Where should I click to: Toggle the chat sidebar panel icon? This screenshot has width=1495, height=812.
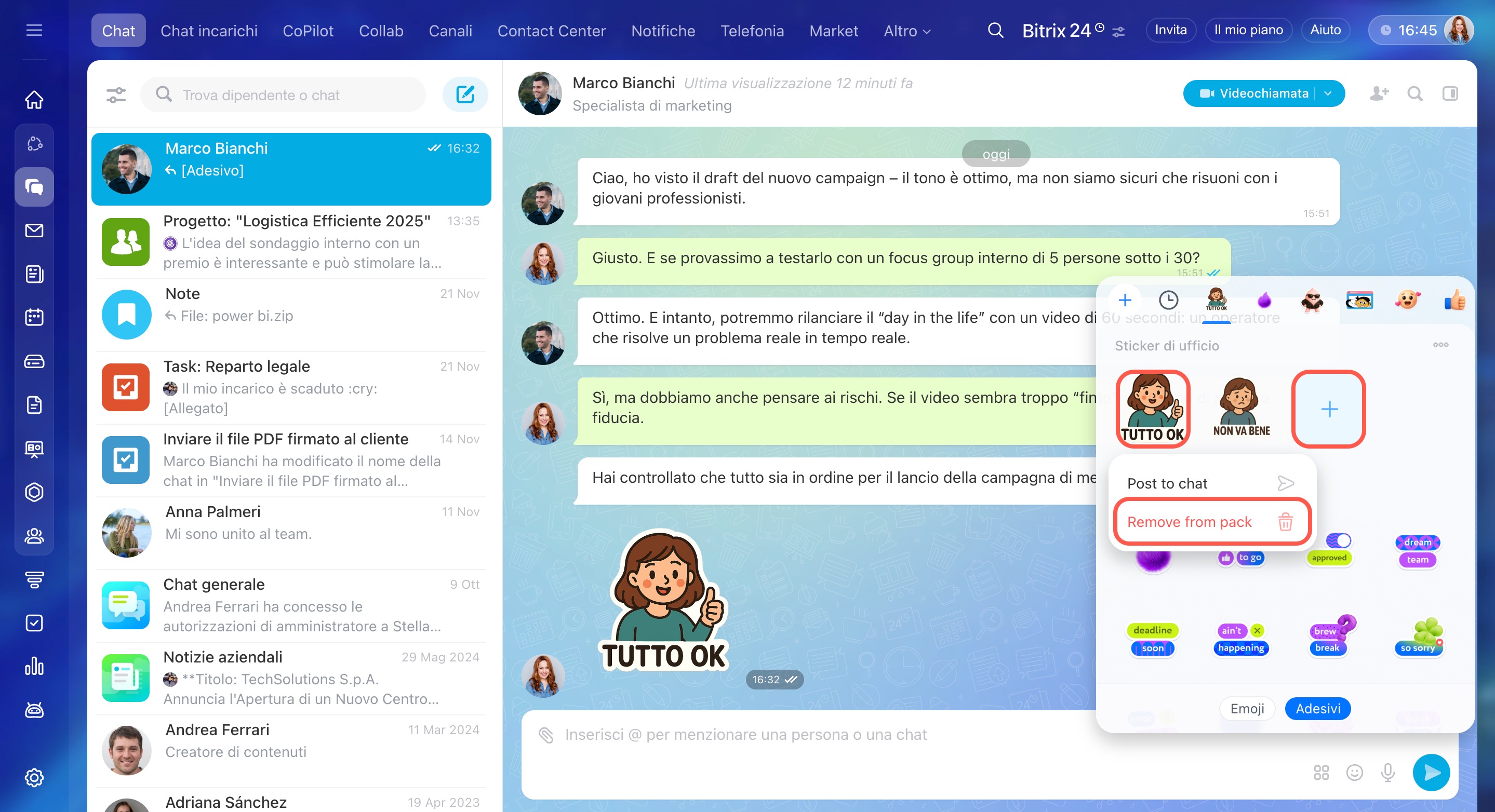pos(1450,93)
